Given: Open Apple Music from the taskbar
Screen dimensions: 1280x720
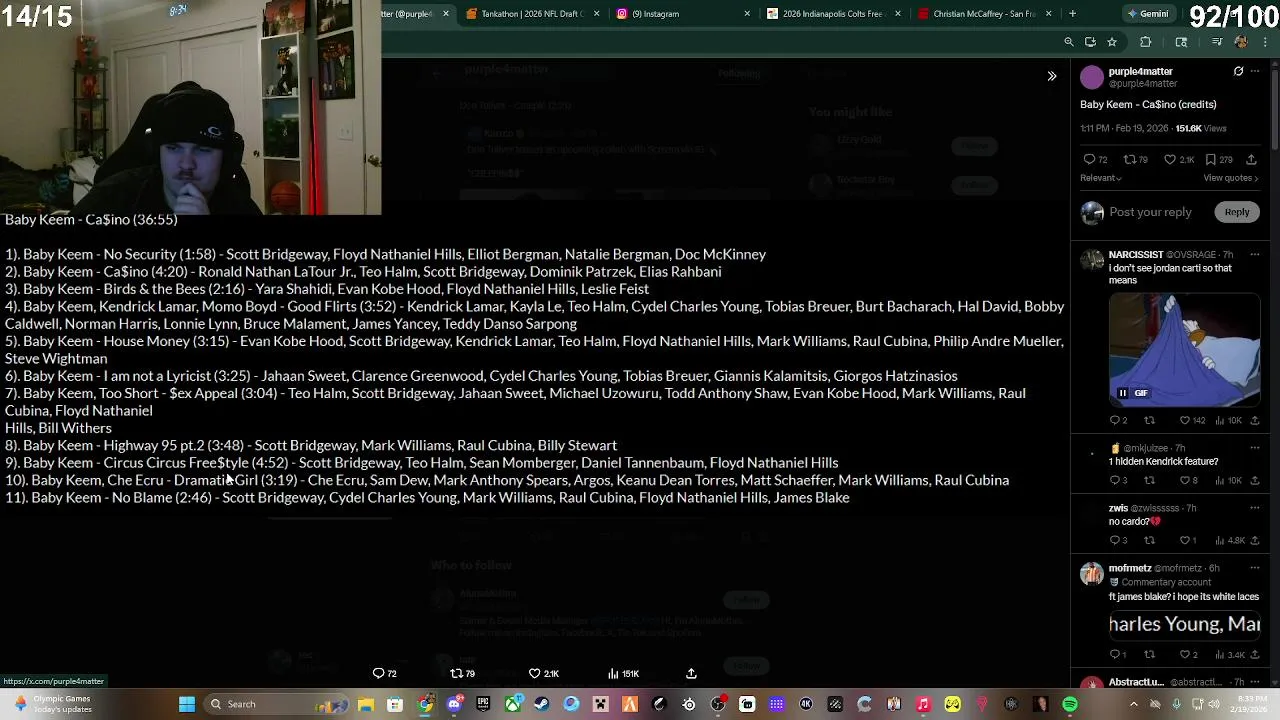Looking at the screenshot, I should point(923,704).
